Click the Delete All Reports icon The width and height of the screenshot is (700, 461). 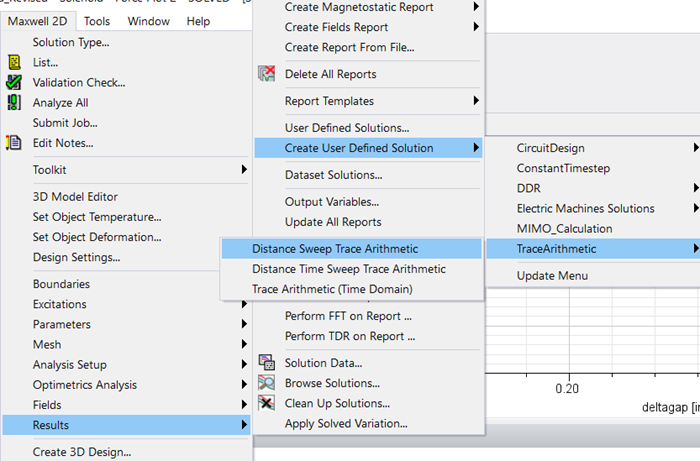[267, 74]
